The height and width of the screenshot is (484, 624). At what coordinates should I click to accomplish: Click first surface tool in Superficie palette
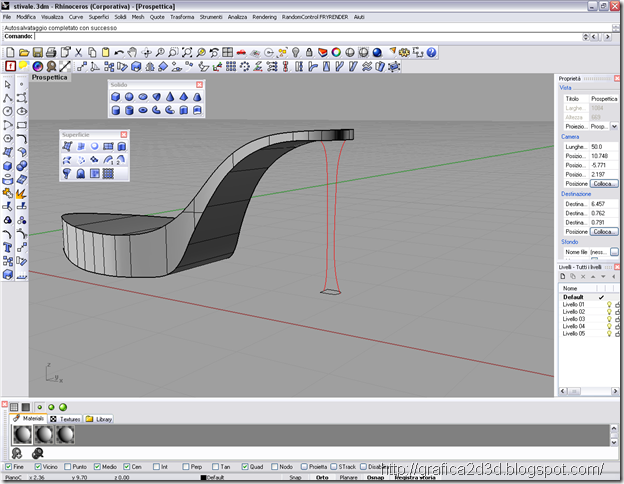click(67, 146)
